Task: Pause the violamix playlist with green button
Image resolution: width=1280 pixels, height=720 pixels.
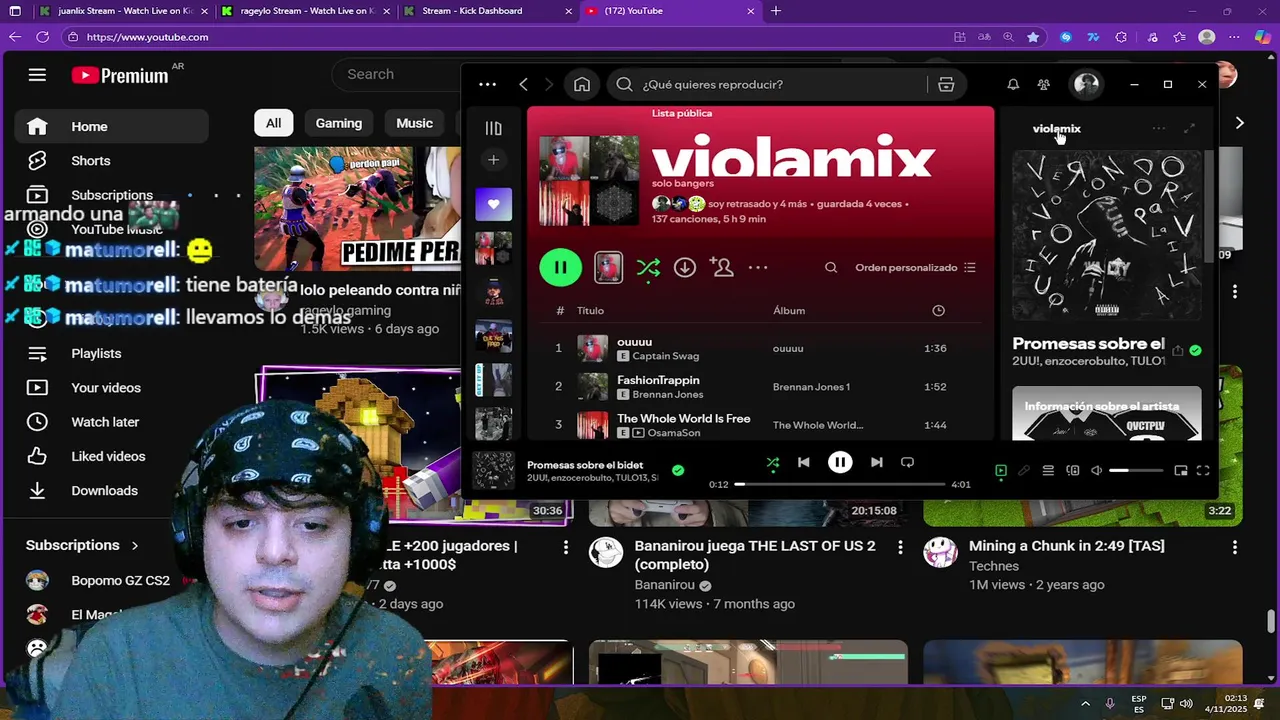Action: [x=560, y=267]
